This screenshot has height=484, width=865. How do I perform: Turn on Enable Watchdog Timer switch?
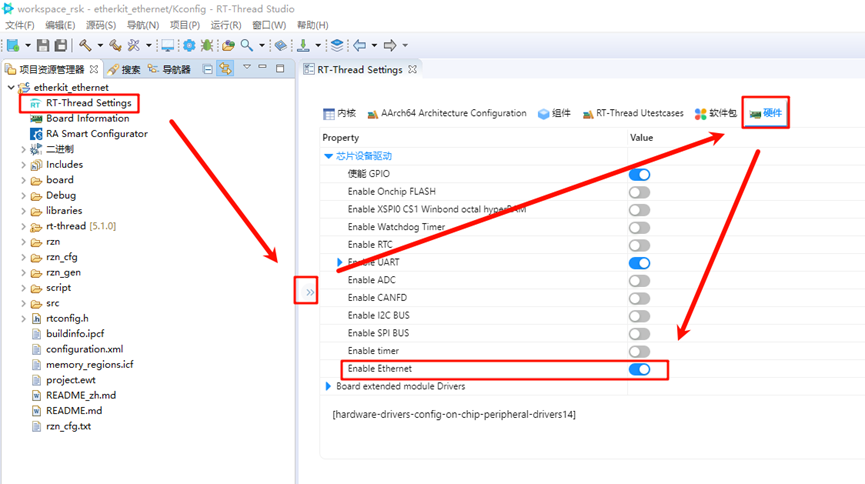(x=639, y=227)
